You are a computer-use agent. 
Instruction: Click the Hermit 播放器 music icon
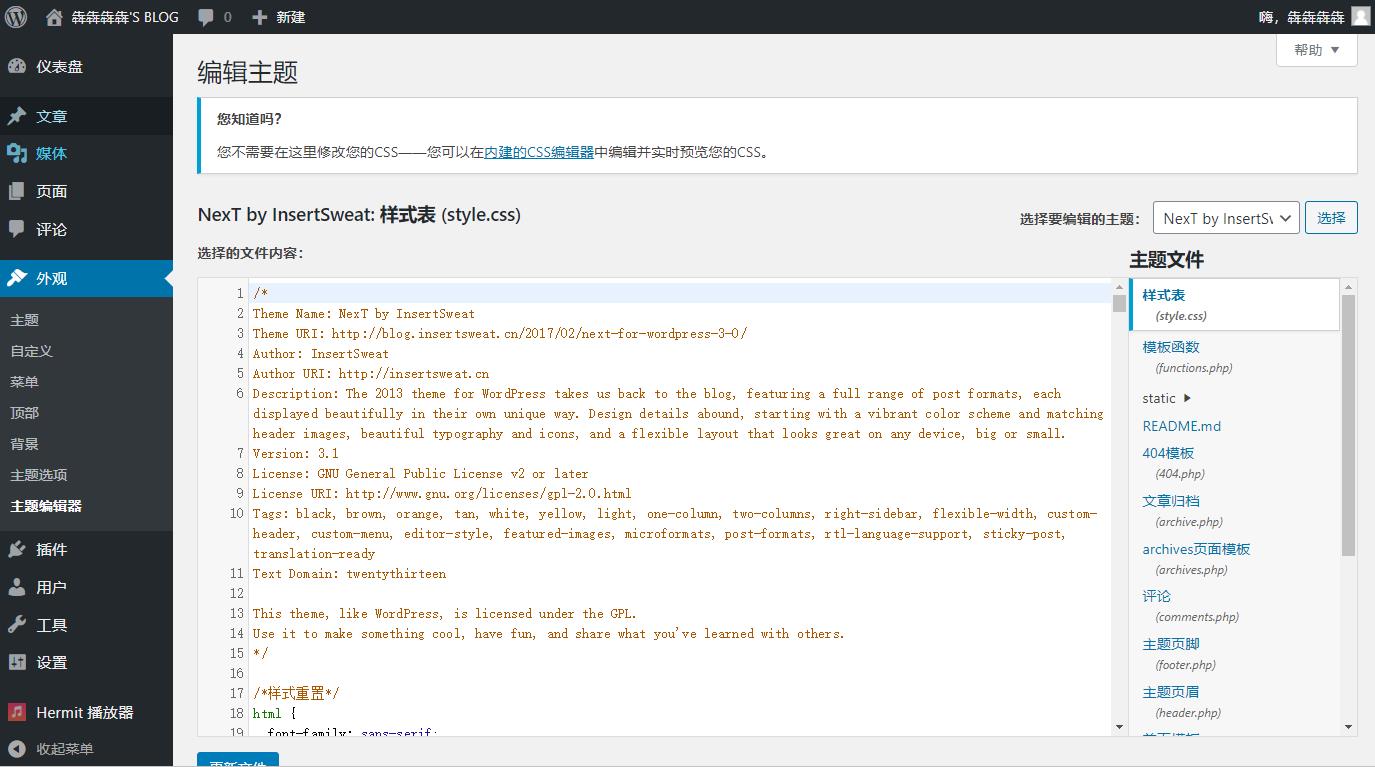pyautogui.click(x=17, y=712)
